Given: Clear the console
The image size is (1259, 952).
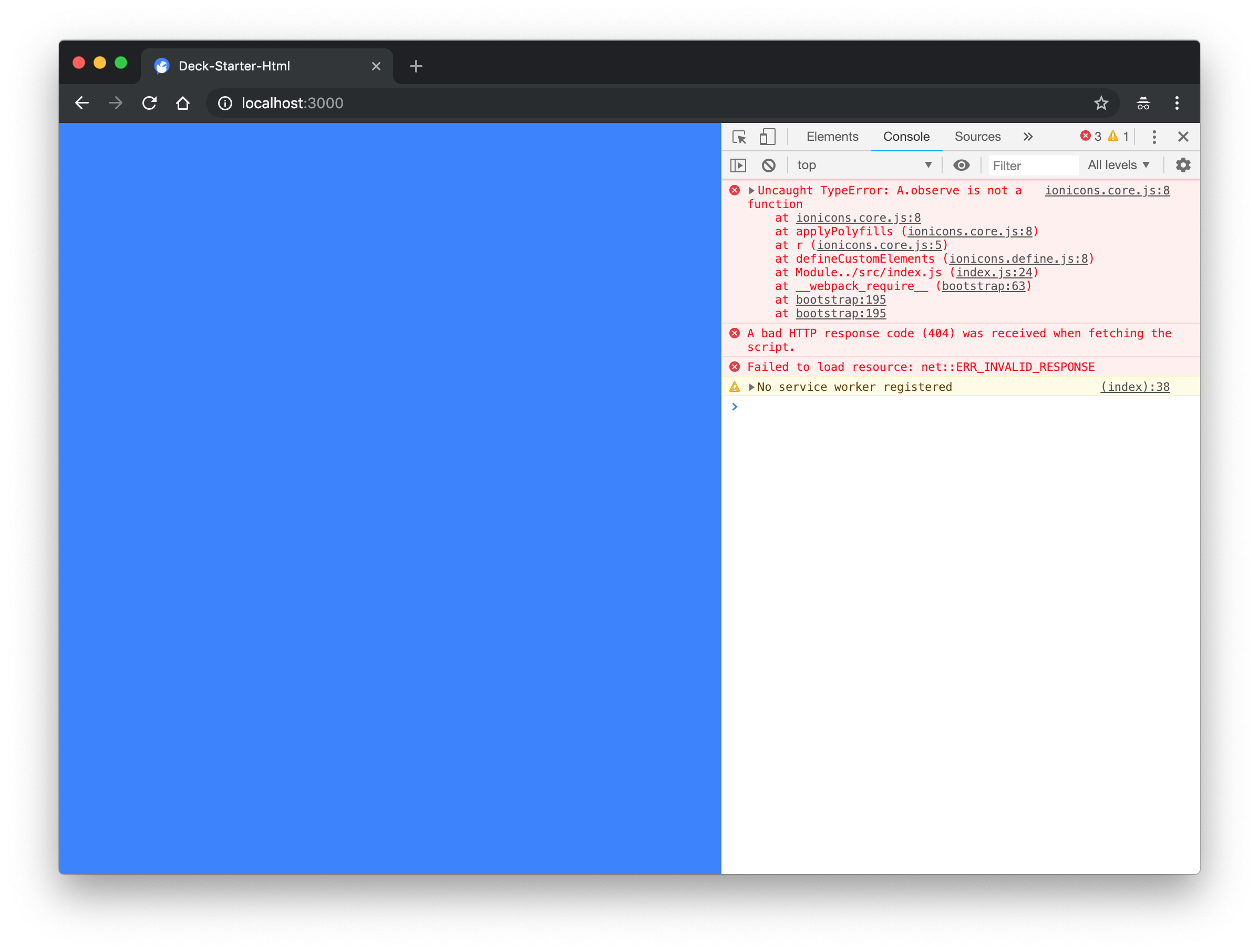Looking at the screenshot, I should (x=769, y=165).
